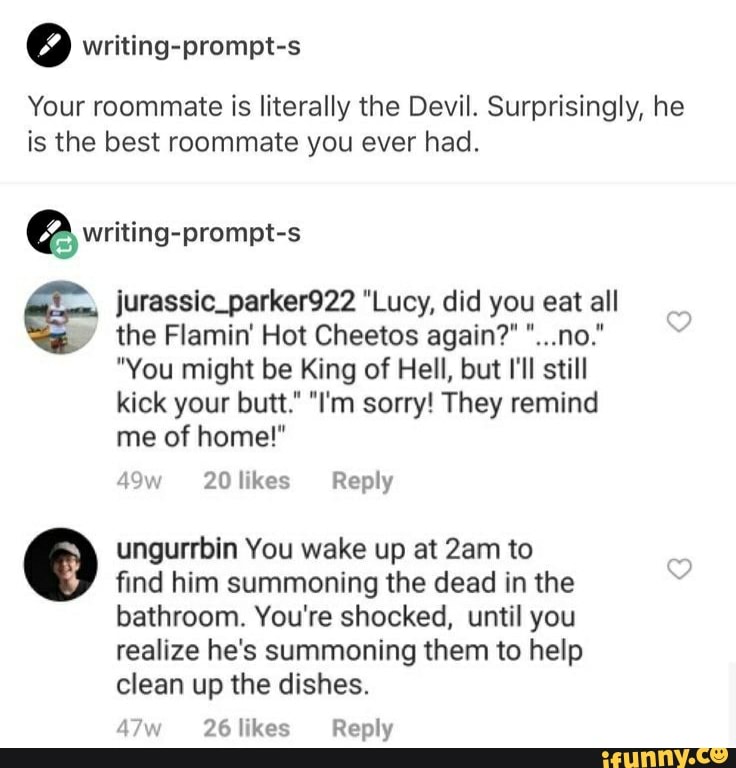View jurassic_parker922's profile picture
Image resolution: width=736 pixels, height=768 pixels.
(x=61, y=317)
